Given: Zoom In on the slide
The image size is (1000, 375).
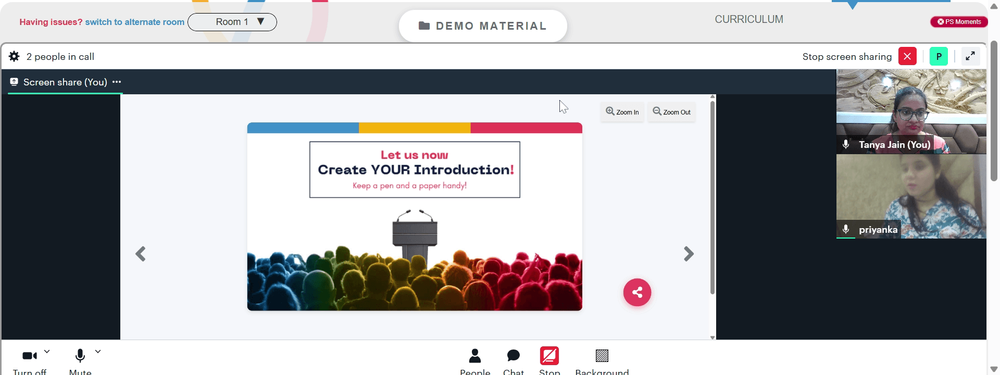Looking at the screenshot, I should point(622,112).
